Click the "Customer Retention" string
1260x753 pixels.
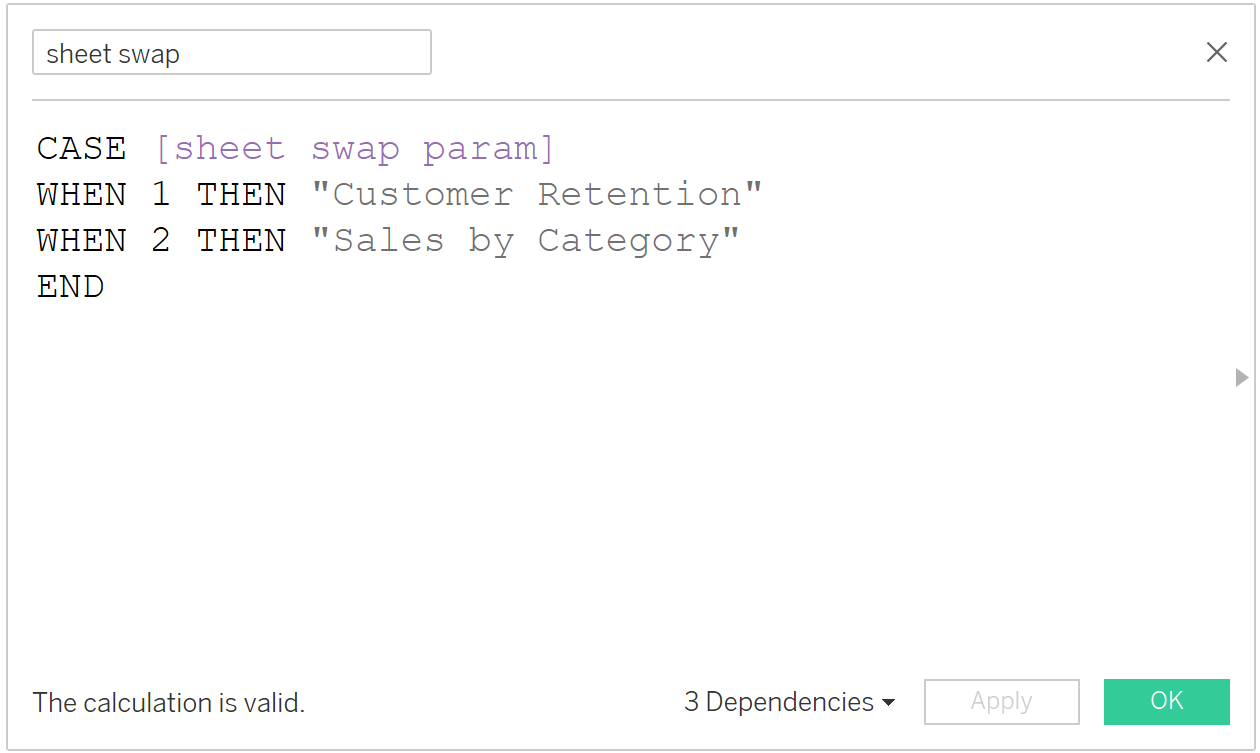click(x=537, y=194)
